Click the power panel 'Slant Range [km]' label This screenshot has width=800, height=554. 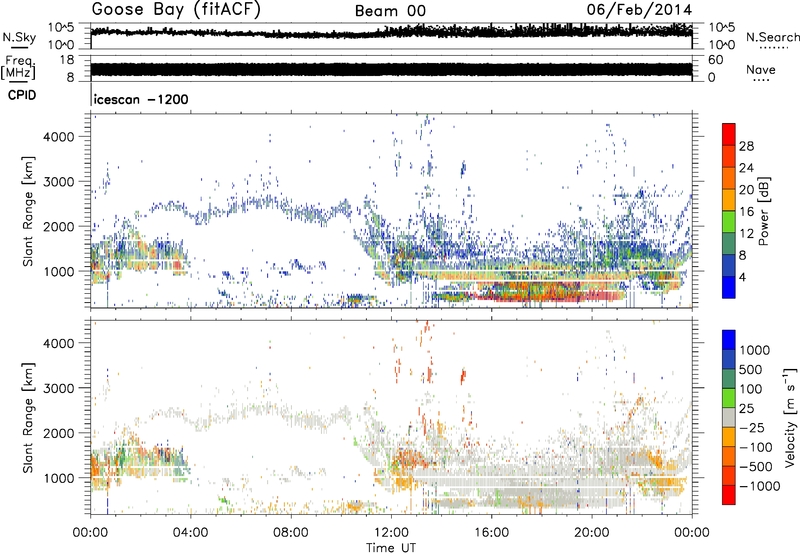point(28,211)
